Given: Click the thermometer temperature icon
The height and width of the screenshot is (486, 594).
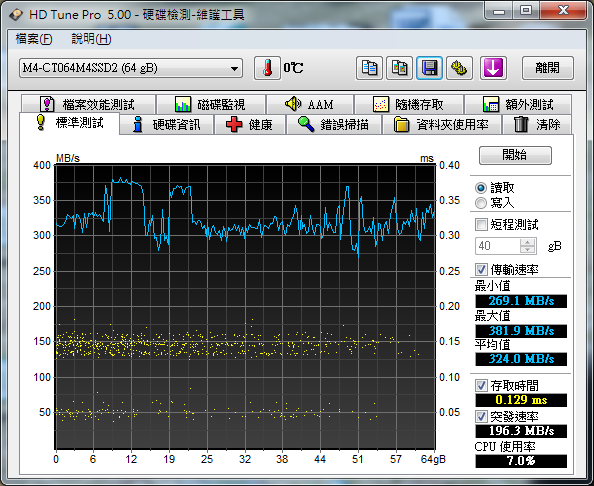Looking at the screenshot, I should [267, 68].
